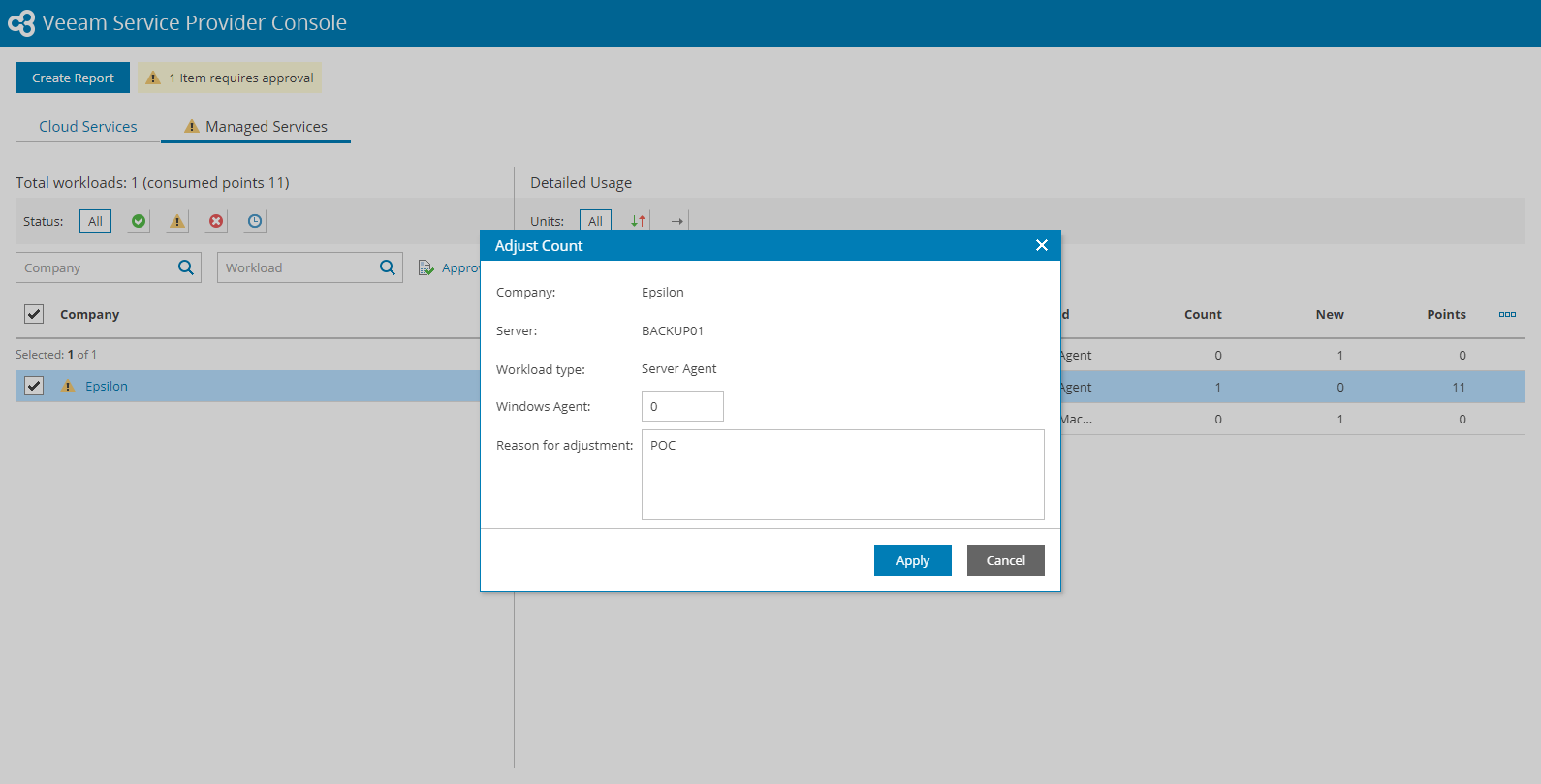
Task: Click the Create Report button
Action: tap(73, 78)
